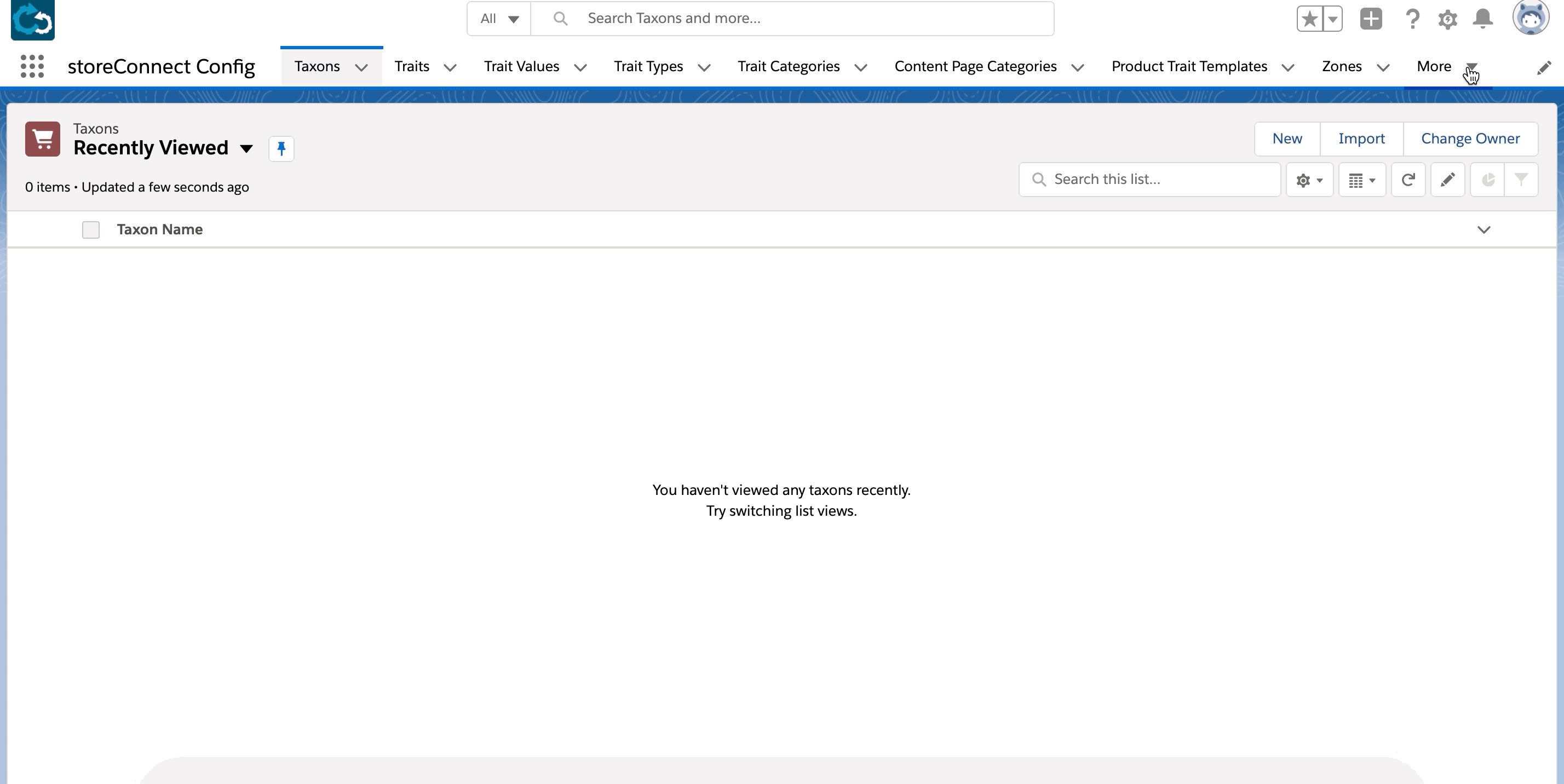Click the Change Owner button
This screenshot has width=1564, height=784.
pos(1470,139)
